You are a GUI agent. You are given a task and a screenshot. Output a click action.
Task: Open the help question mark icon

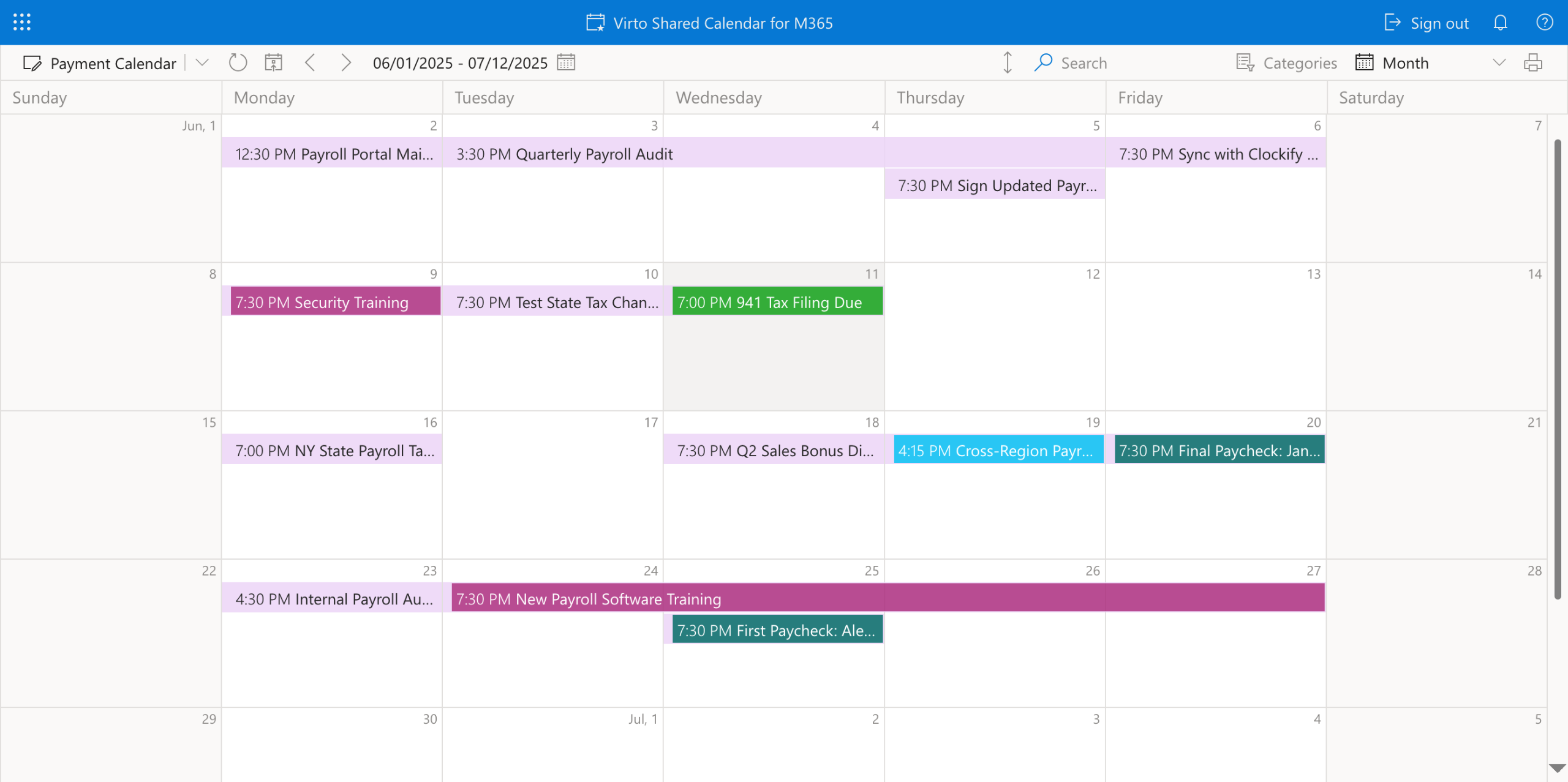pyautogui.click(x=1544, y=23)
